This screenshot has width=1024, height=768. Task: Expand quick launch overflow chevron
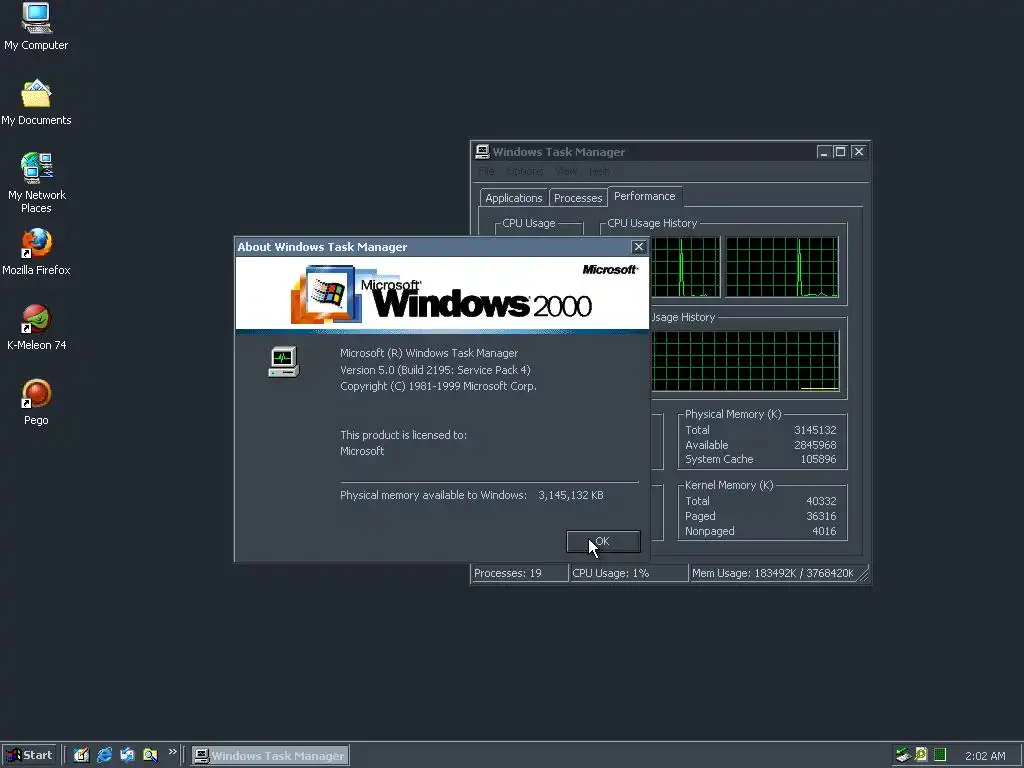tap(172, 752)
